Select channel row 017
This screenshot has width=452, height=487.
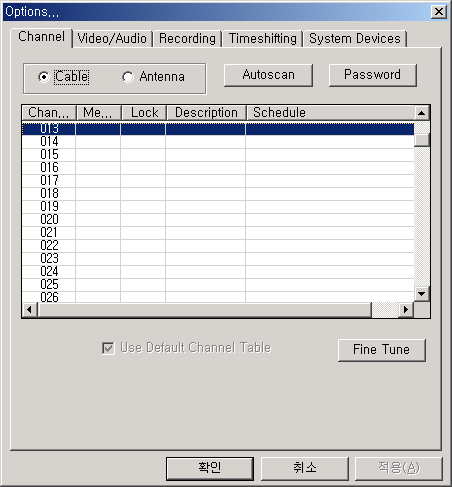(218, 181)
